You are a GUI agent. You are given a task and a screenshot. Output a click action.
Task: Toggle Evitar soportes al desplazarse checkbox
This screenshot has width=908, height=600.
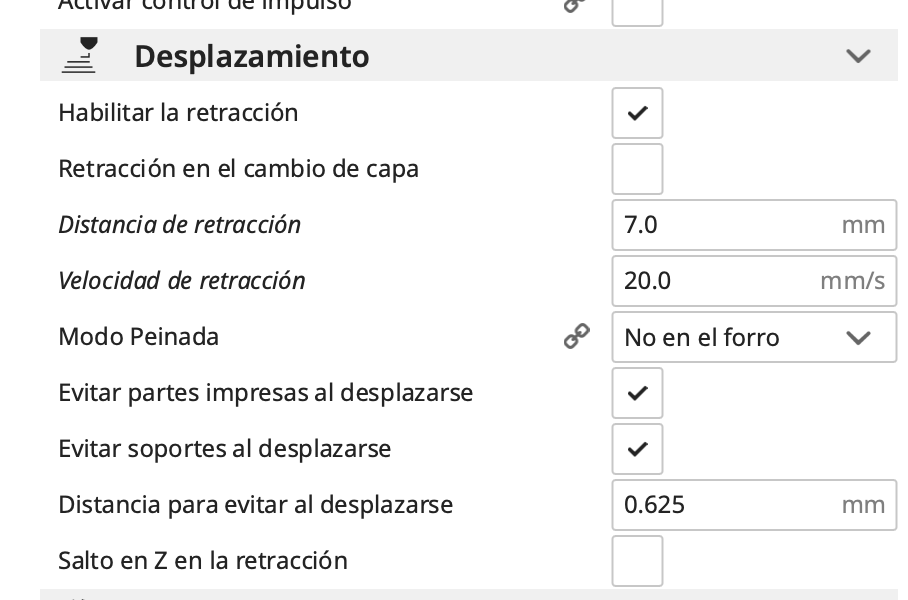(637, 449)
